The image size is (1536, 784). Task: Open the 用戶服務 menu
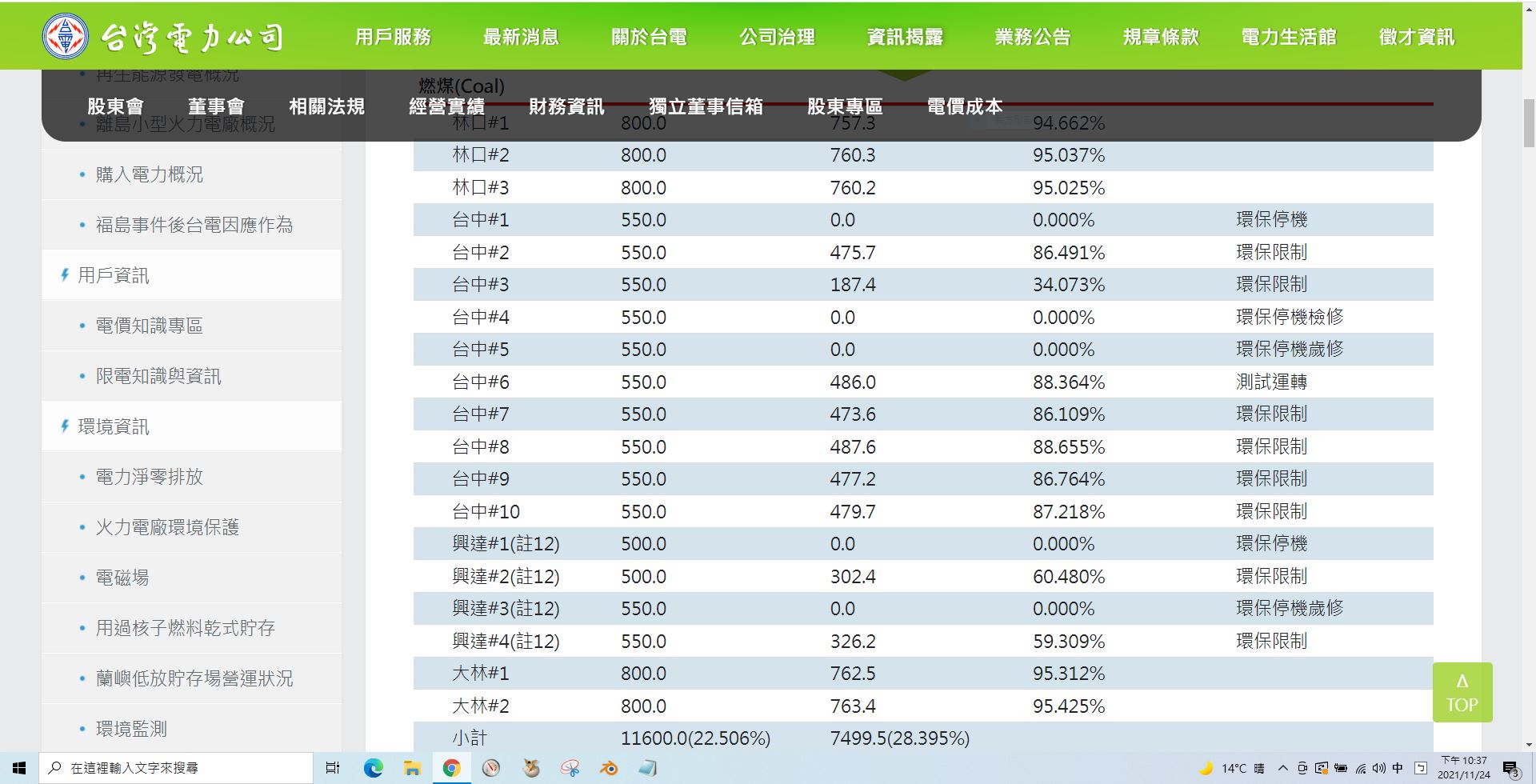(x=393, y=37)
